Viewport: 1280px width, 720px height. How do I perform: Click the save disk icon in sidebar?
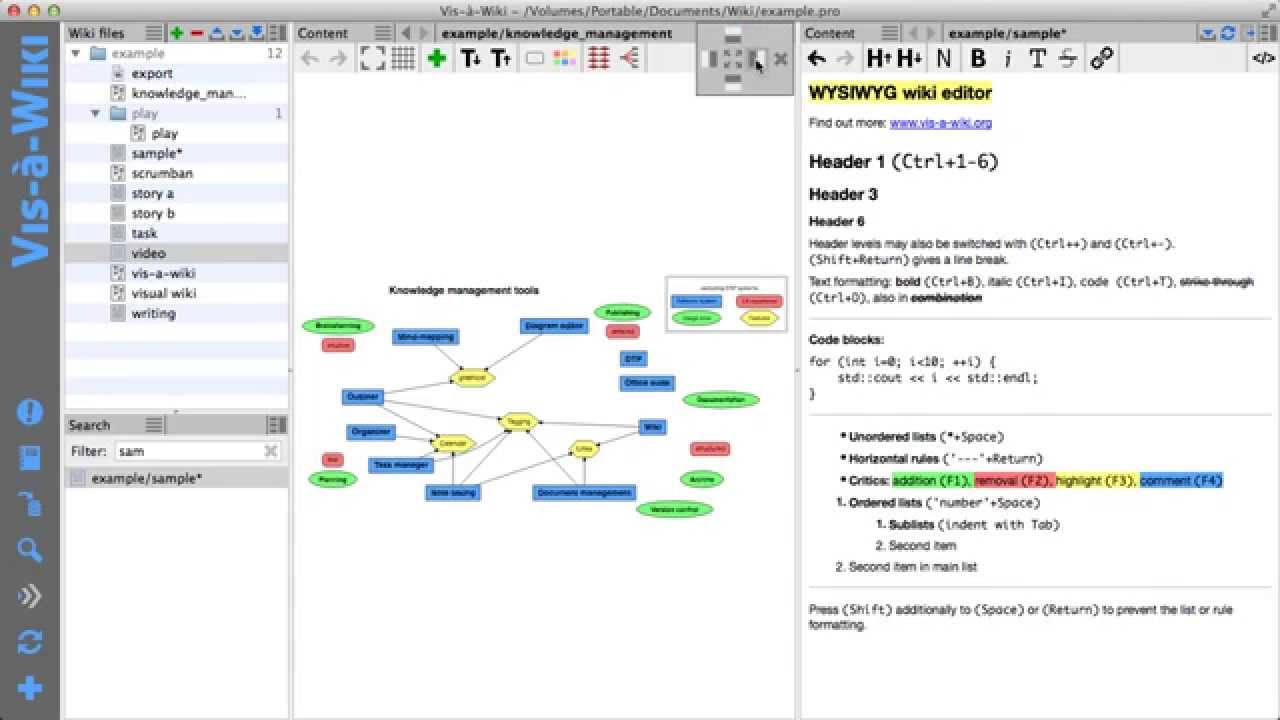(30, 459)
